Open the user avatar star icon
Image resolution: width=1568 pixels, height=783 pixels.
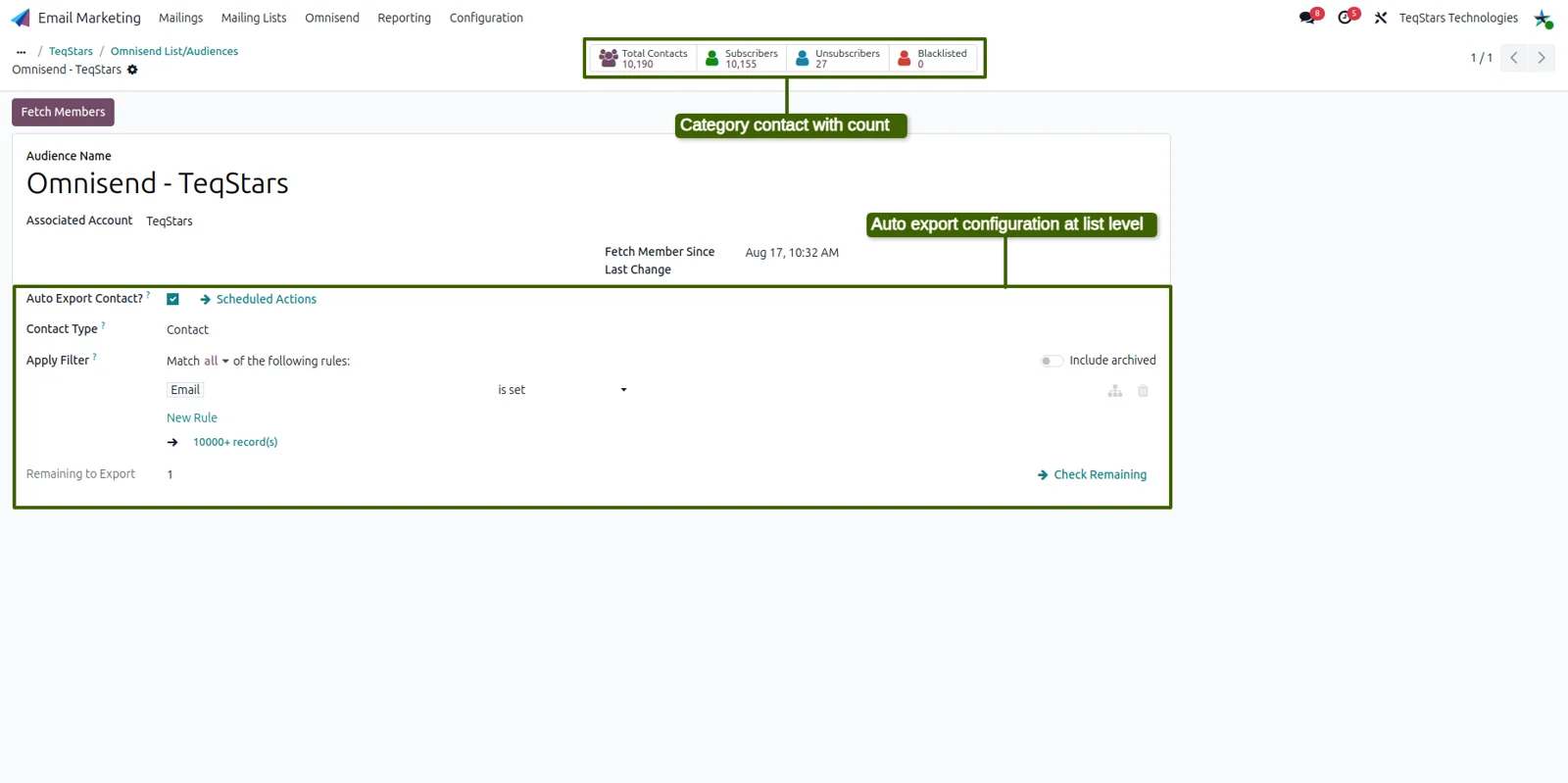1543,19
